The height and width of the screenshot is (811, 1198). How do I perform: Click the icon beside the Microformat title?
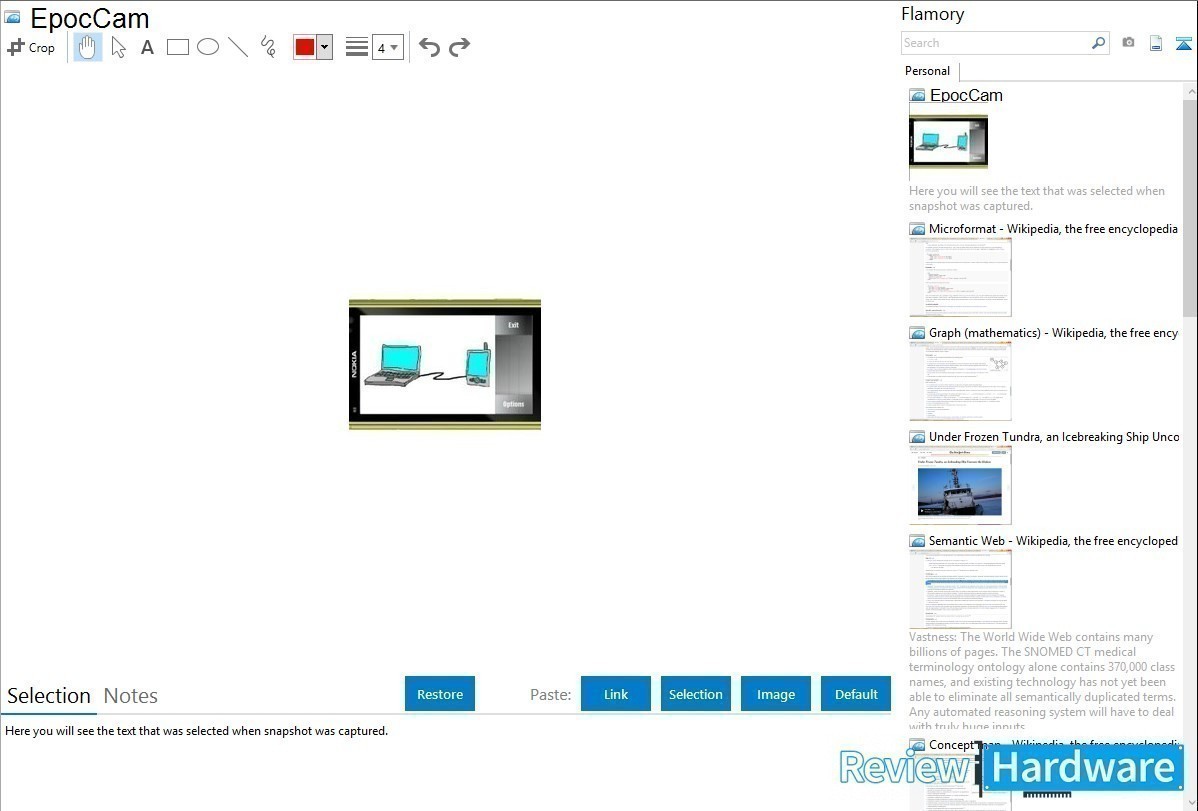pyautogui.click(x=918, y=229)
